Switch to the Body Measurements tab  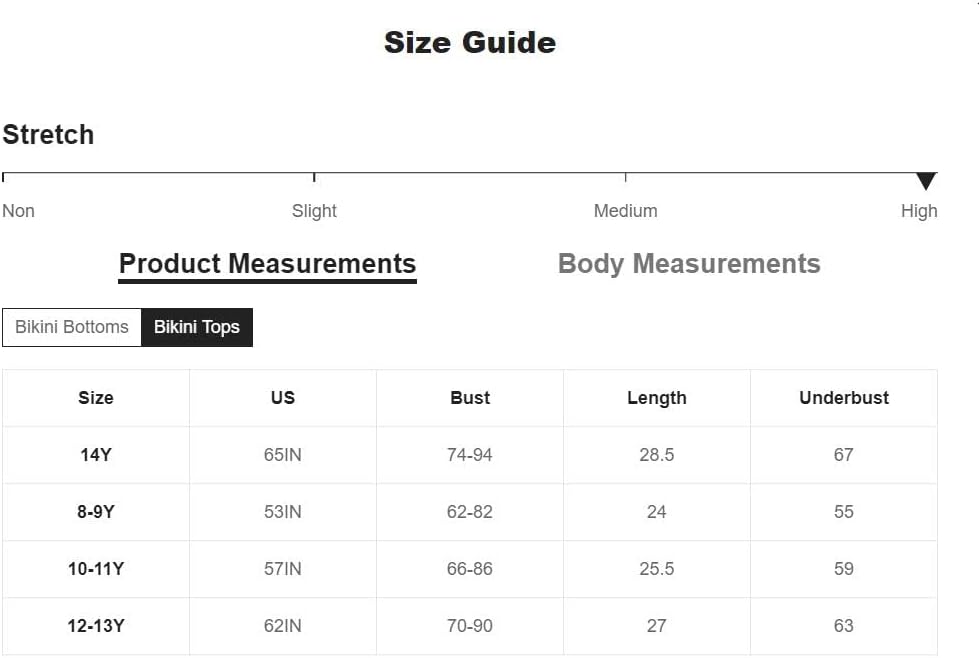pyautogui.click(x=689, y=264)
